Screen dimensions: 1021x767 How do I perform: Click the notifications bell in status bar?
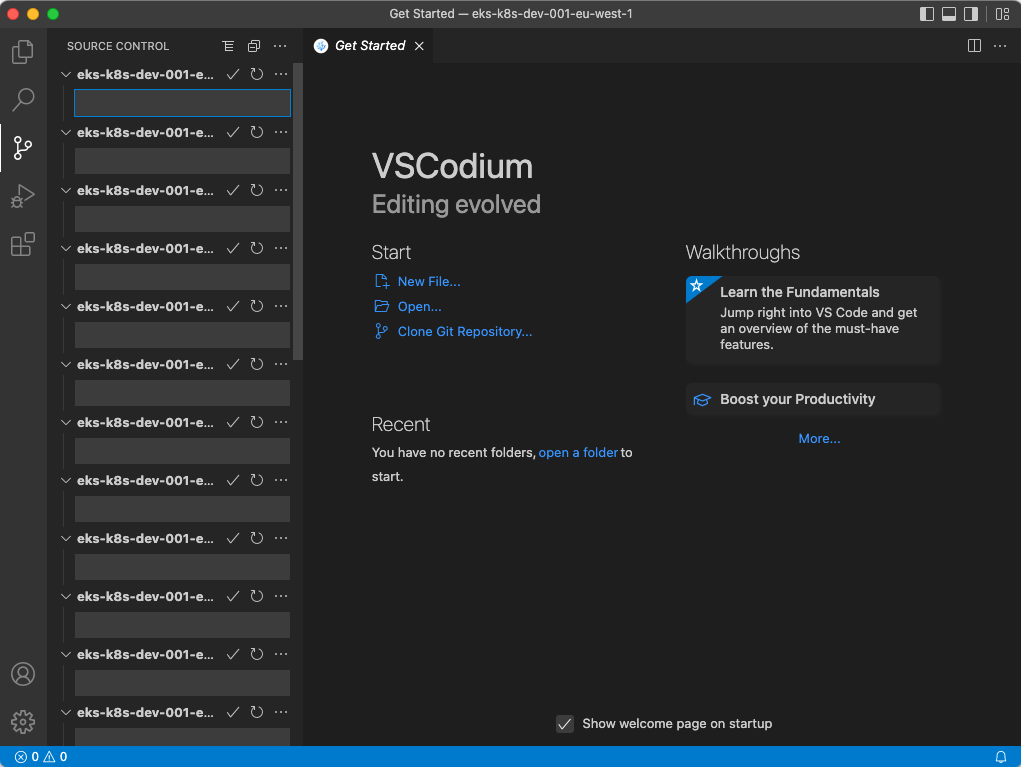pos(1001,756)
